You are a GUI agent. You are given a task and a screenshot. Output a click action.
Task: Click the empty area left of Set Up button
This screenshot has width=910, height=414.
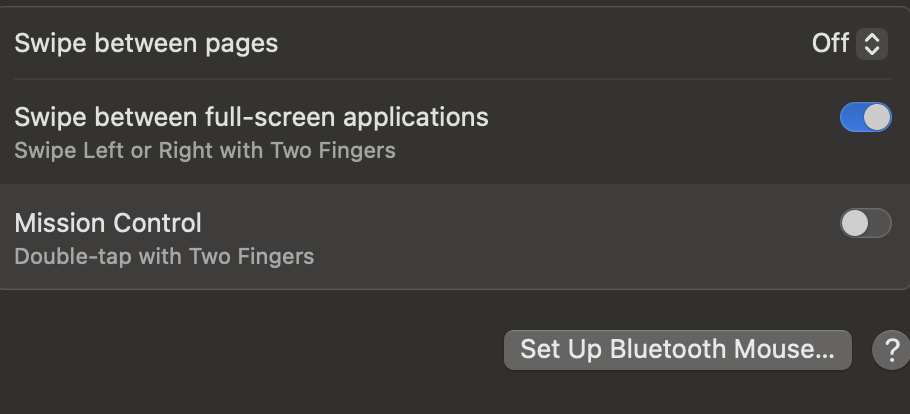250,350
